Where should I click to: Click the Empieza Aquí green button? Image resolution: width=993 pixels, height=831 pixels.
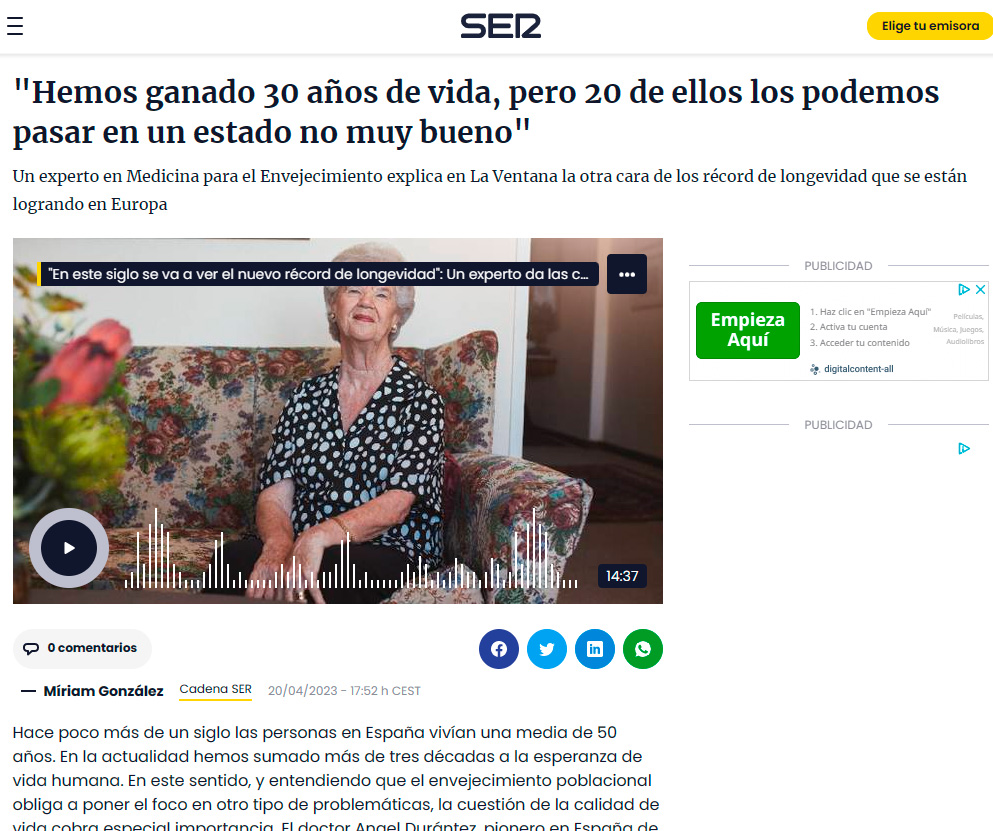point(748,331)
